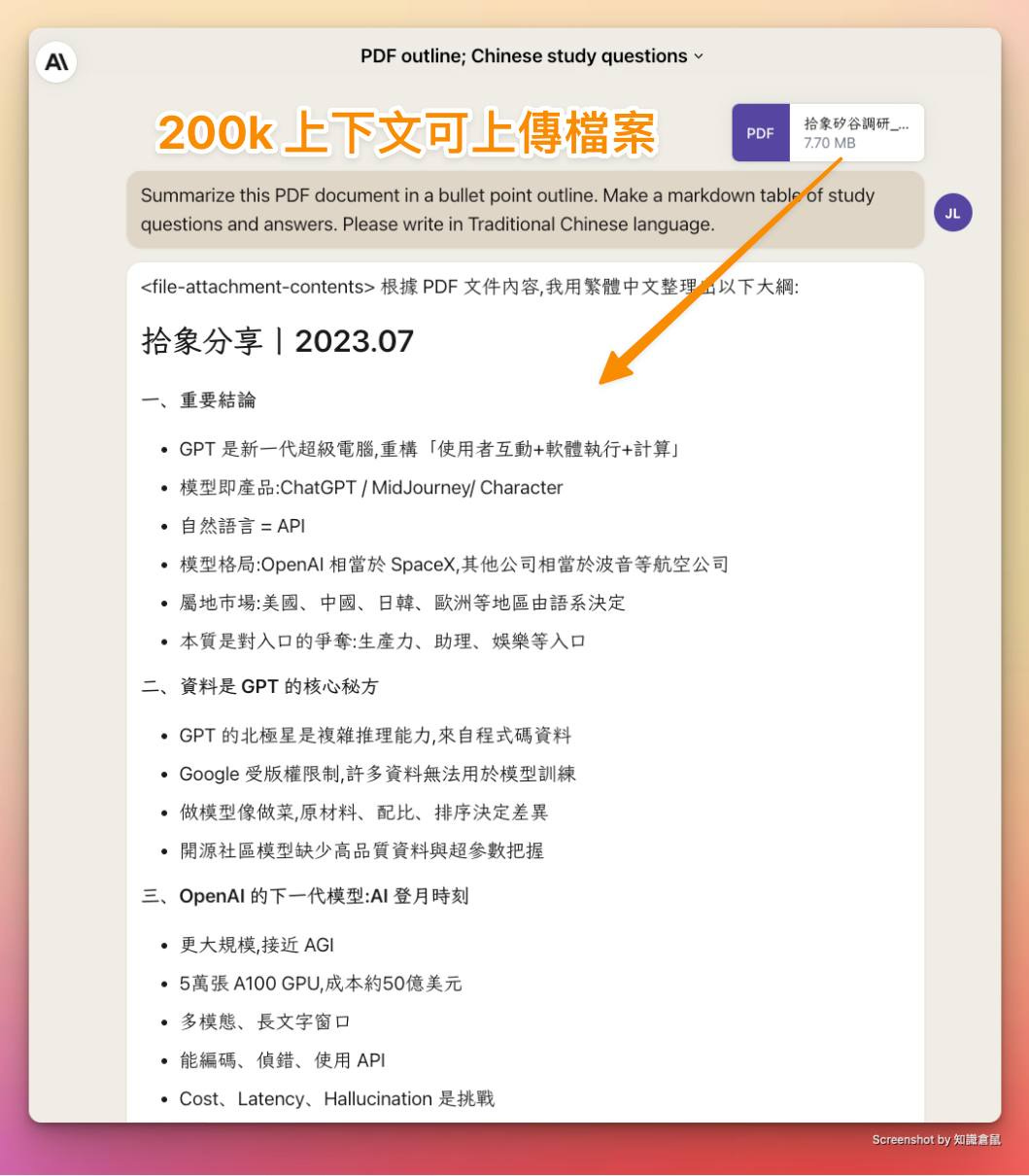This screenshot has height=1176, width=1029.
Task: Click the bullet '更大規模,接近 AGI'
Action: [x=257, y=945]
